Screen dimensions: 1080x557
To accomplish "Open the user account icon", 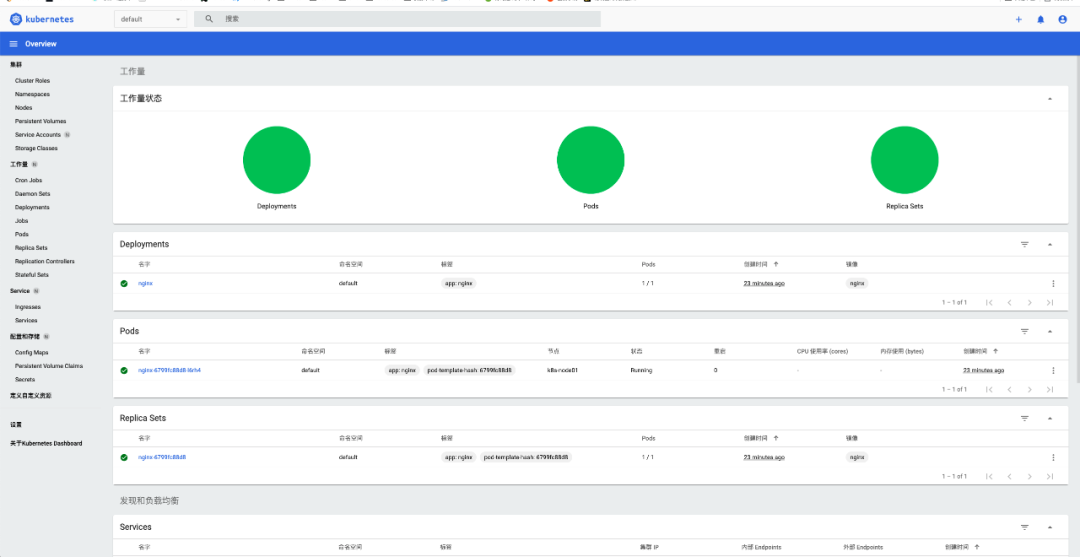I will point(1062,19).
